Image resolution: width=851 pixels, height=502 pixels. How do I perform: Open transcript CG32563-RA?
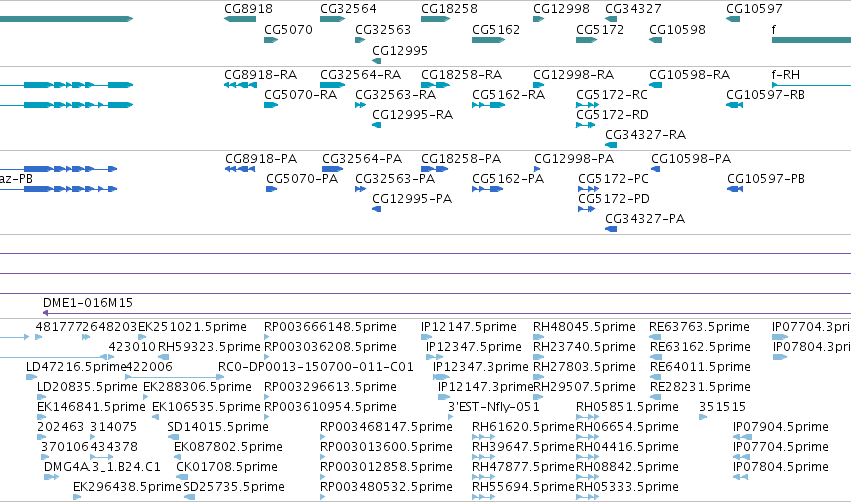pyautogui.click(x=395, y=94)
